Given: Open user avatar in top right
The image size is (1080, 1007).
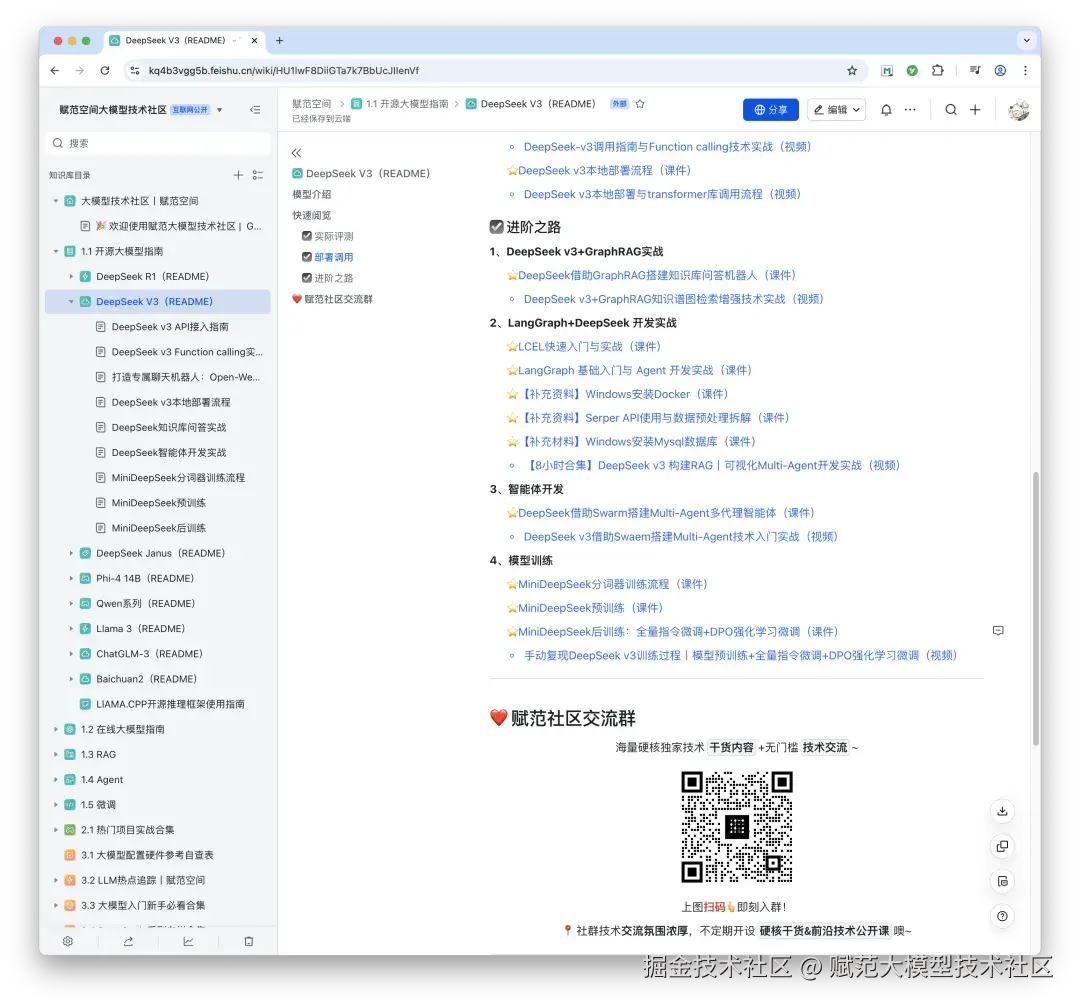Looking at the screenshot, I should 1019,110.
